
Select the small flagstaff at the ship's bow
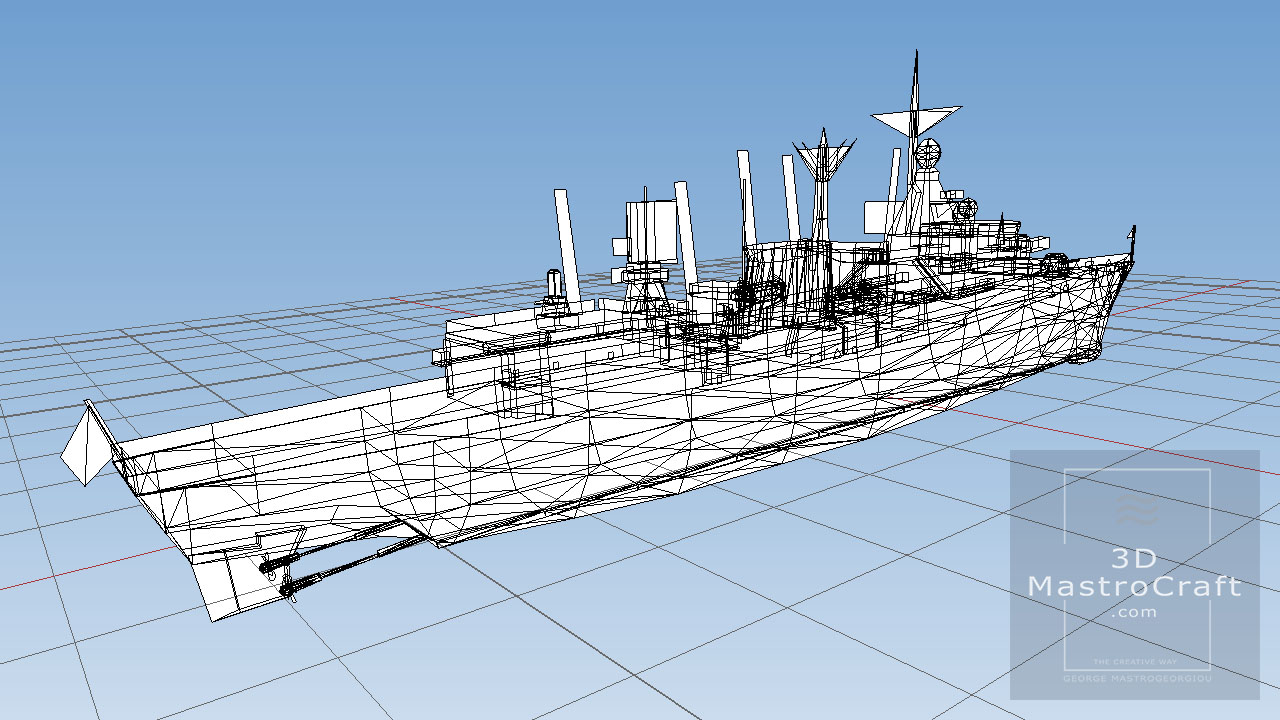tap(1132, 238)
